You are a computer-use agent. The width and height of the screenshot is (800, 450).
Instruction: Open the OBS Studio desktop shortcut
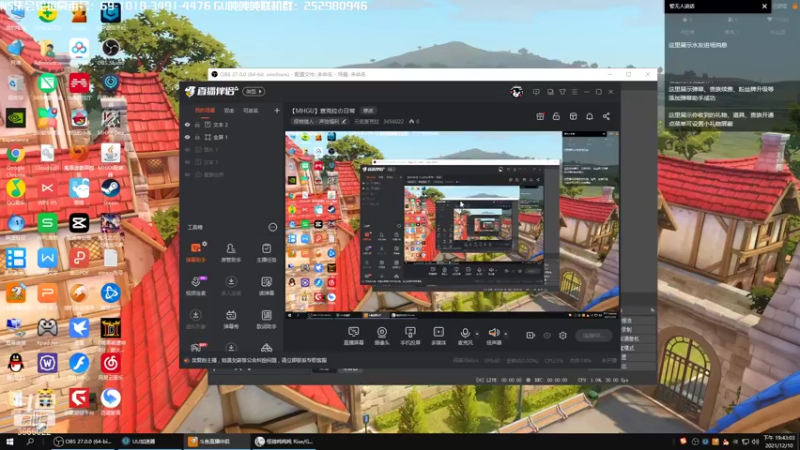(x=110, y=51)
